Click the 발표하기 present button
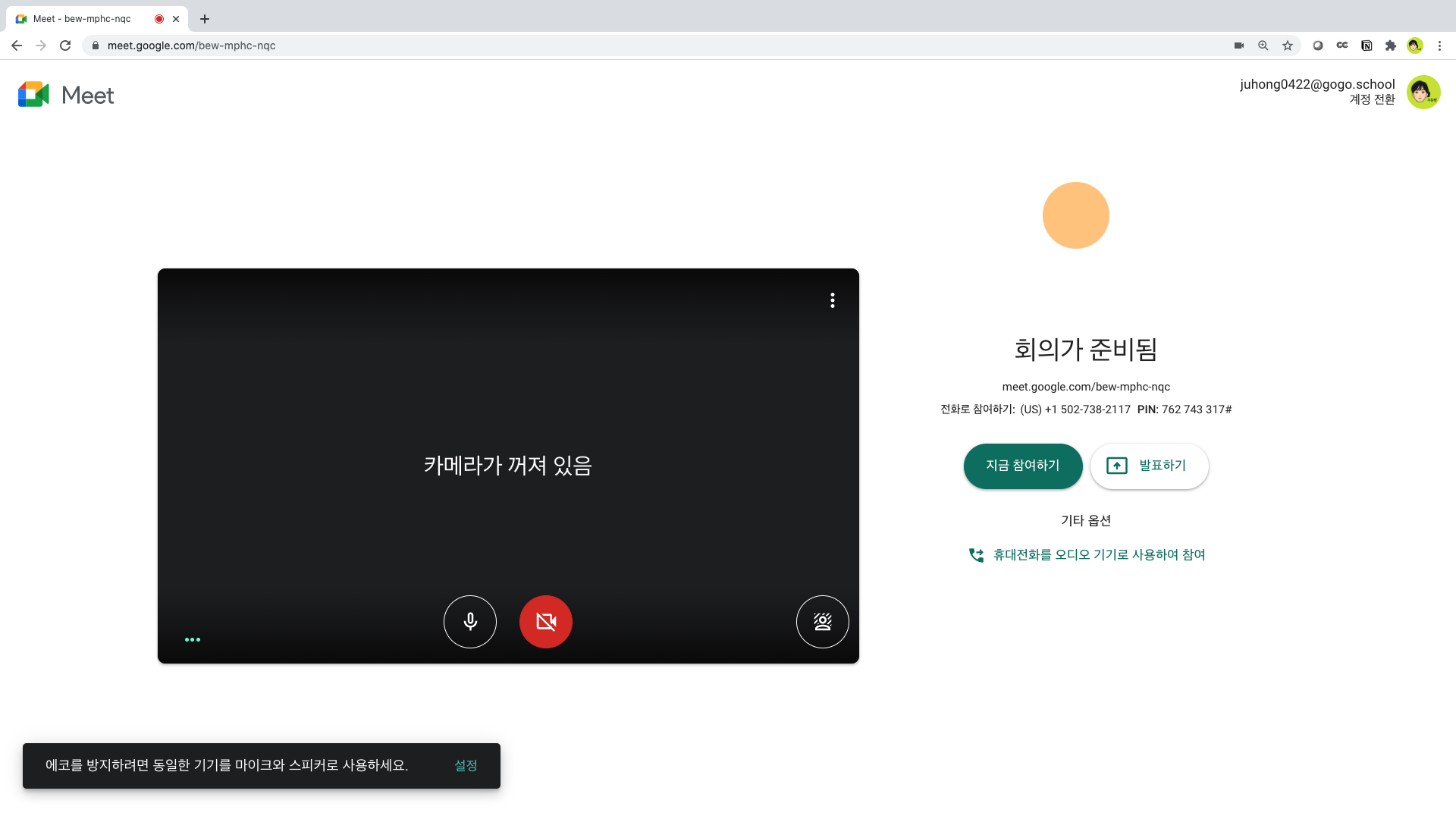 tap(1149, 466)
